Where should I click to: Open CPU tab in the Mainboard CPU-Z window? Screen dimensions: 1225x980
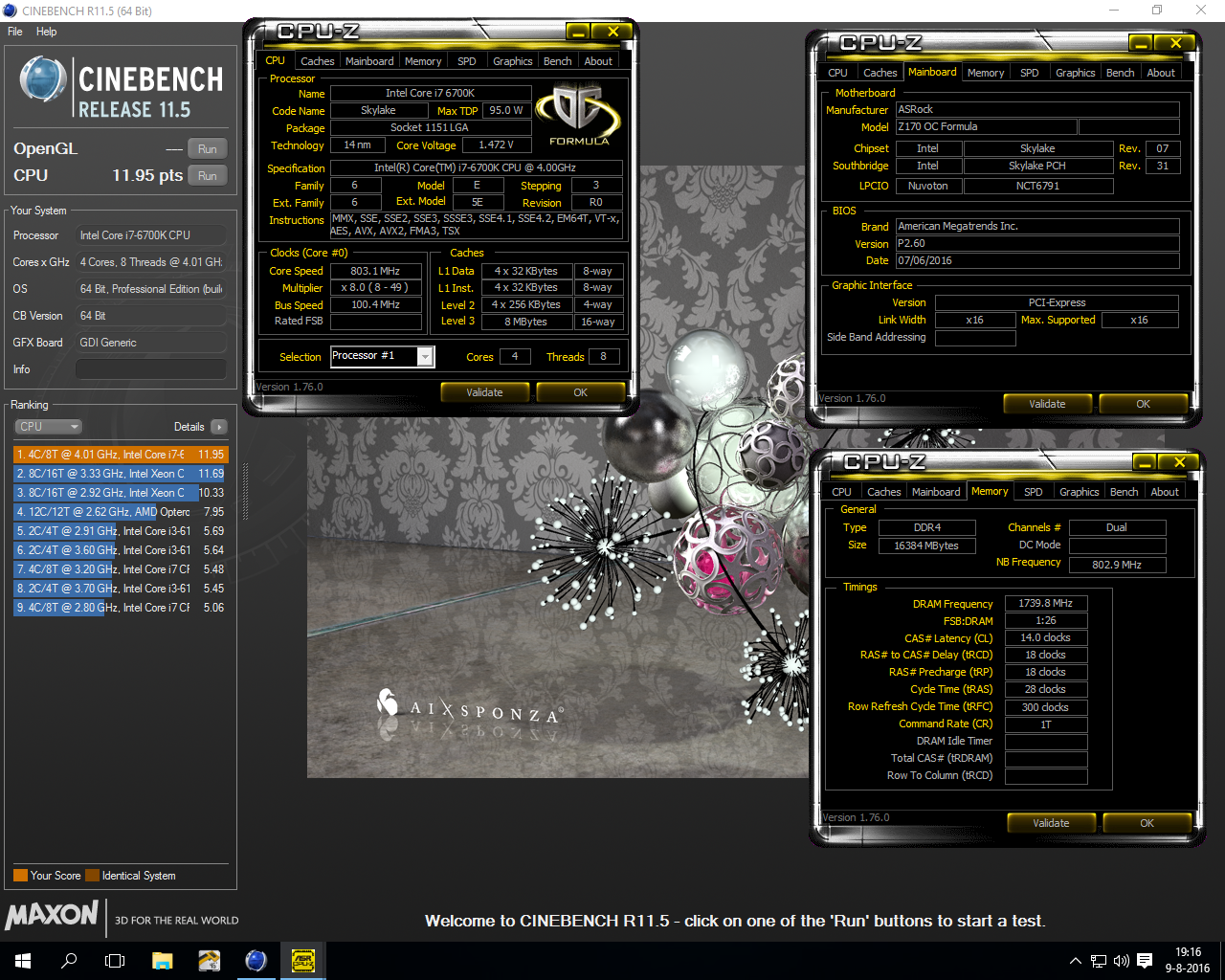tap(838, 73)
